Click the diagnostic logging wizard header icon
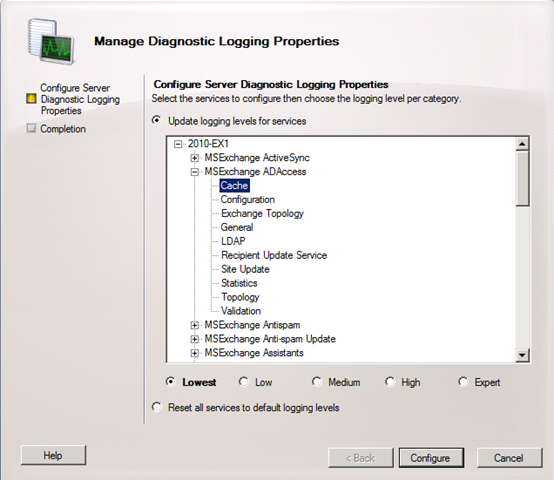Viewport: 554px width, 480px height. (51, 42)
